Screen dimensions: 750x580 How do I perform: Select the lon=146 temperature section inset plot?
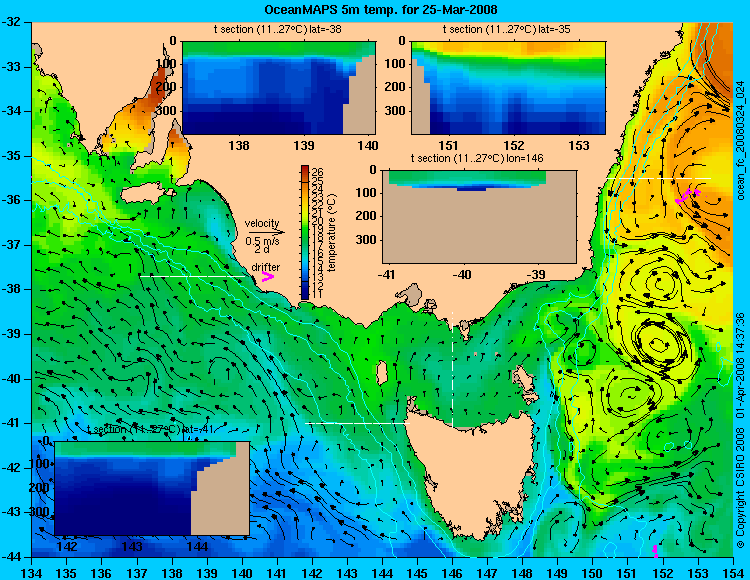pyautogui.click(x=479, y=217)
